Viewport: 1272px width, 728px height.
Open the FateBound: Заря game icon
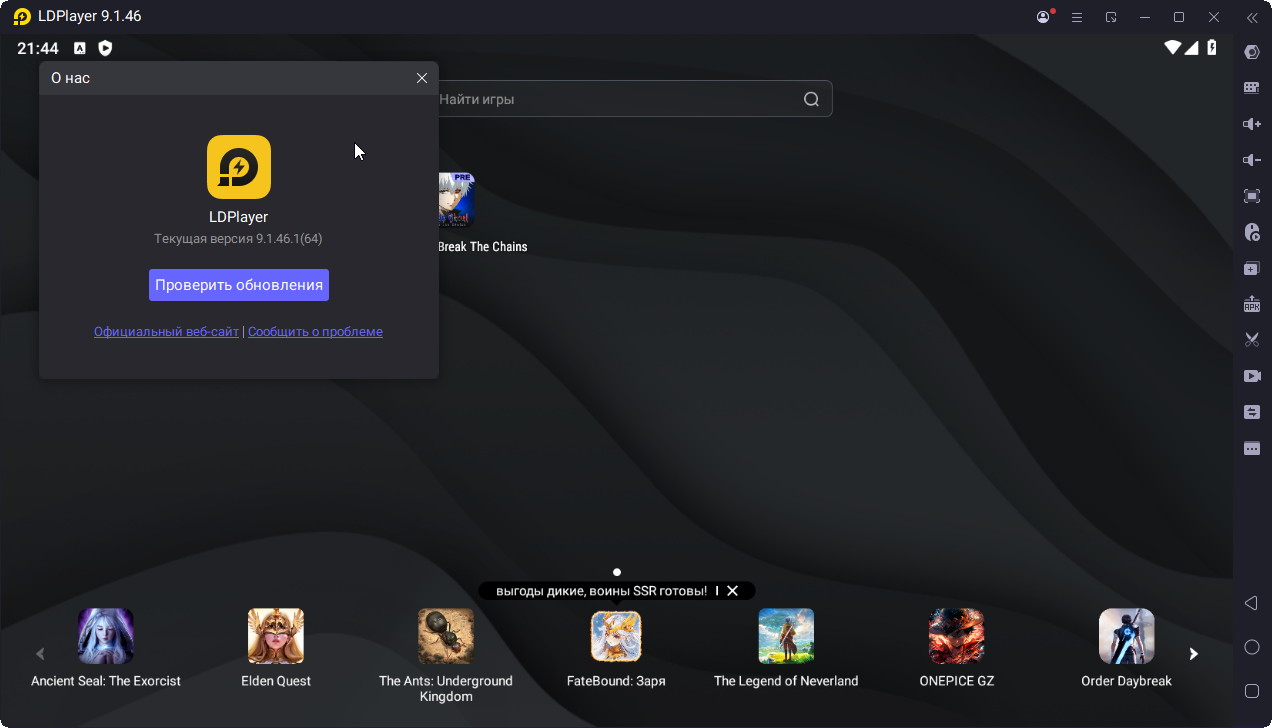tap(616, 636)
